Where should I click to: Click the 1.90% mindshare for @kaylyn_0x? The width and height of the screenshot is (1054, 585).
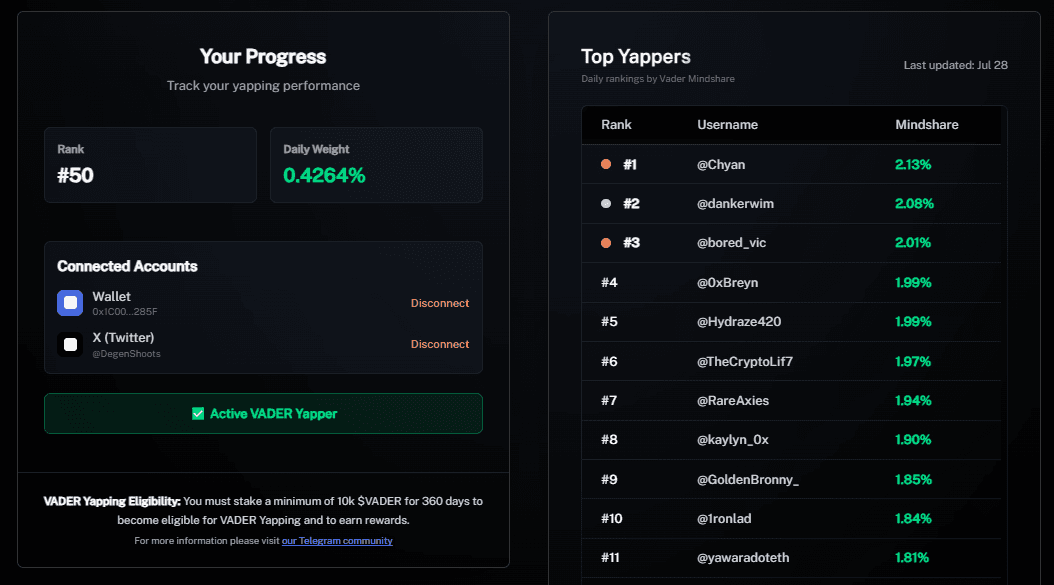(x=913, y=440)
